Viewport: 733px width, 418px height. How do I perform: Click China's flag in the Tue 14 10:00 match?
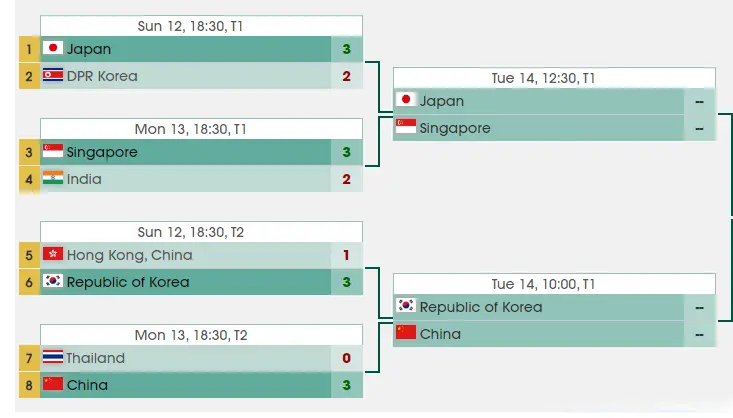coord(406,333)
